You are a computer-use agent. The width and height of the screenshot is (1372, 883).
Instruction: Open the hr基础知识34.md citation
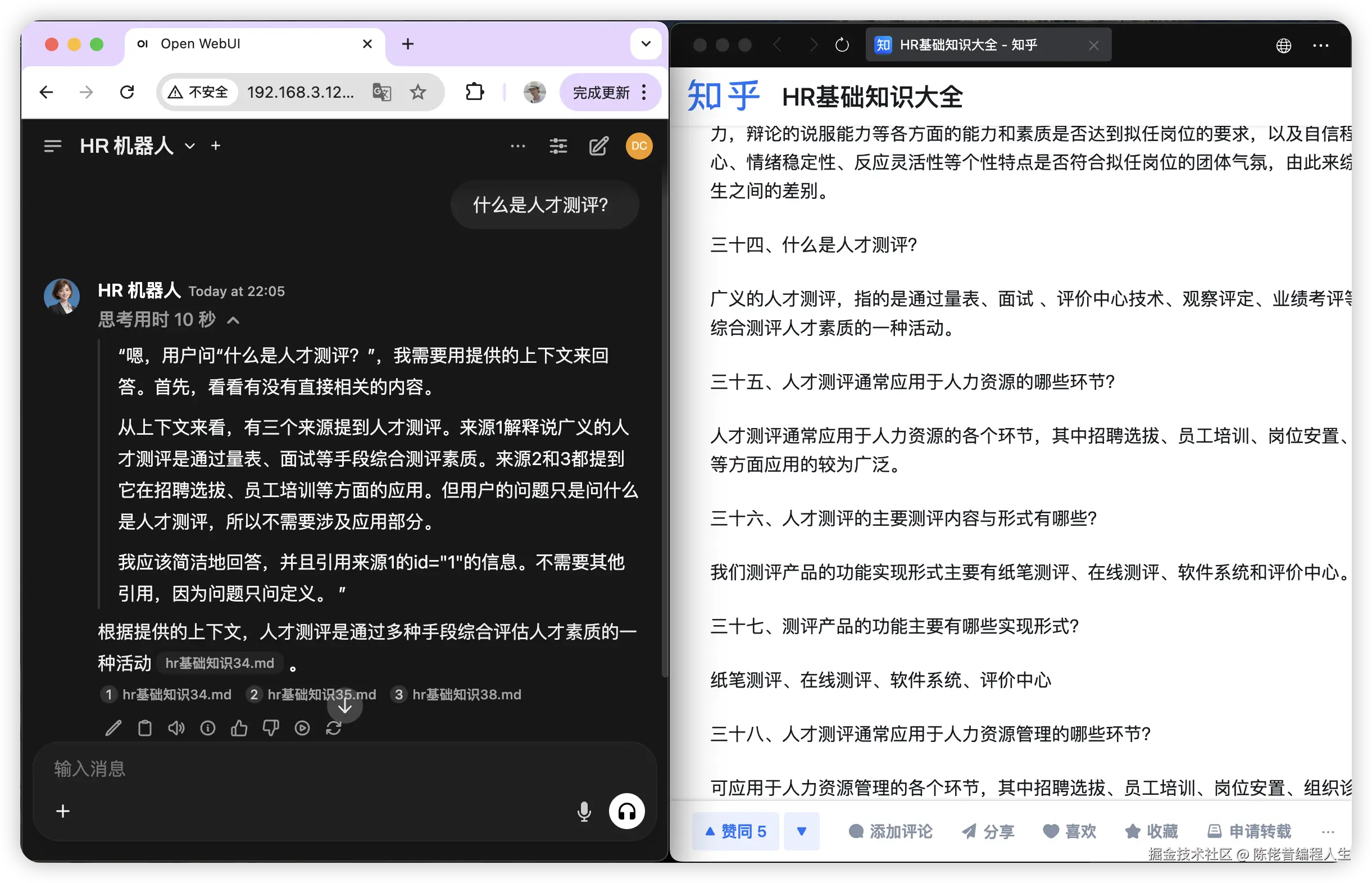(220, 663)
